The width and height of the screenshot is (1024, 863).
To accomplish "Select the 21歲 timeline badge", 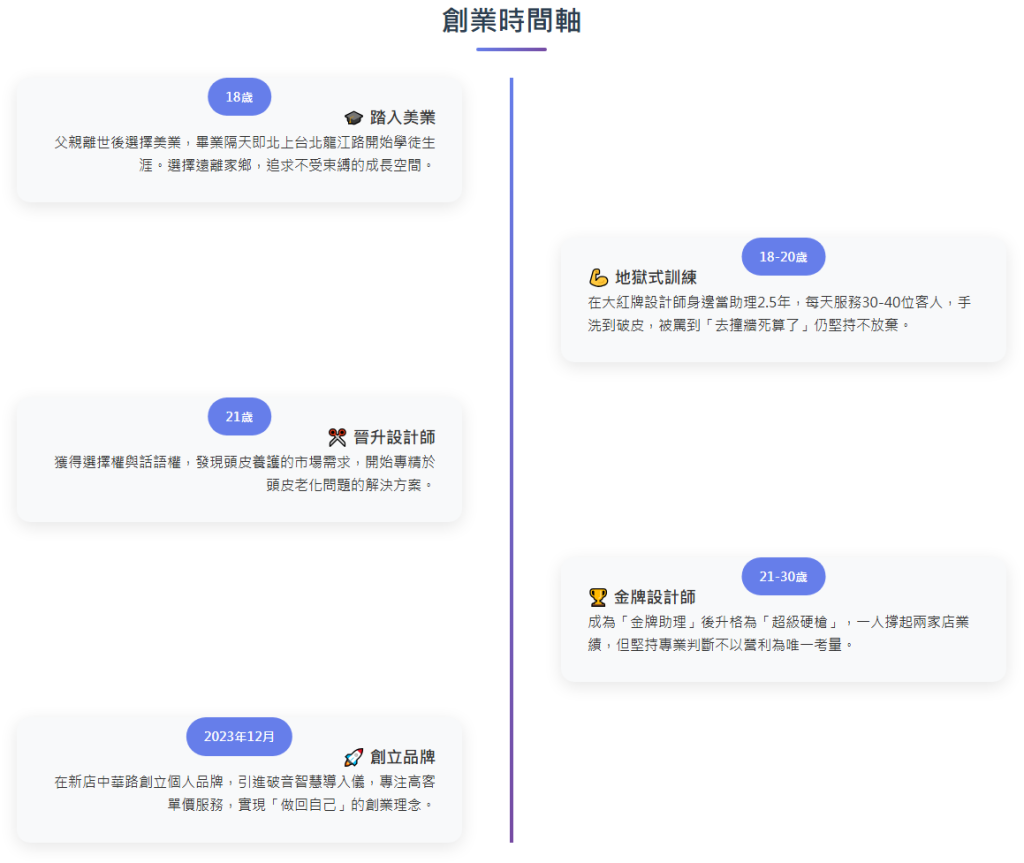I will pyautogui.click(x=239, y=417).
